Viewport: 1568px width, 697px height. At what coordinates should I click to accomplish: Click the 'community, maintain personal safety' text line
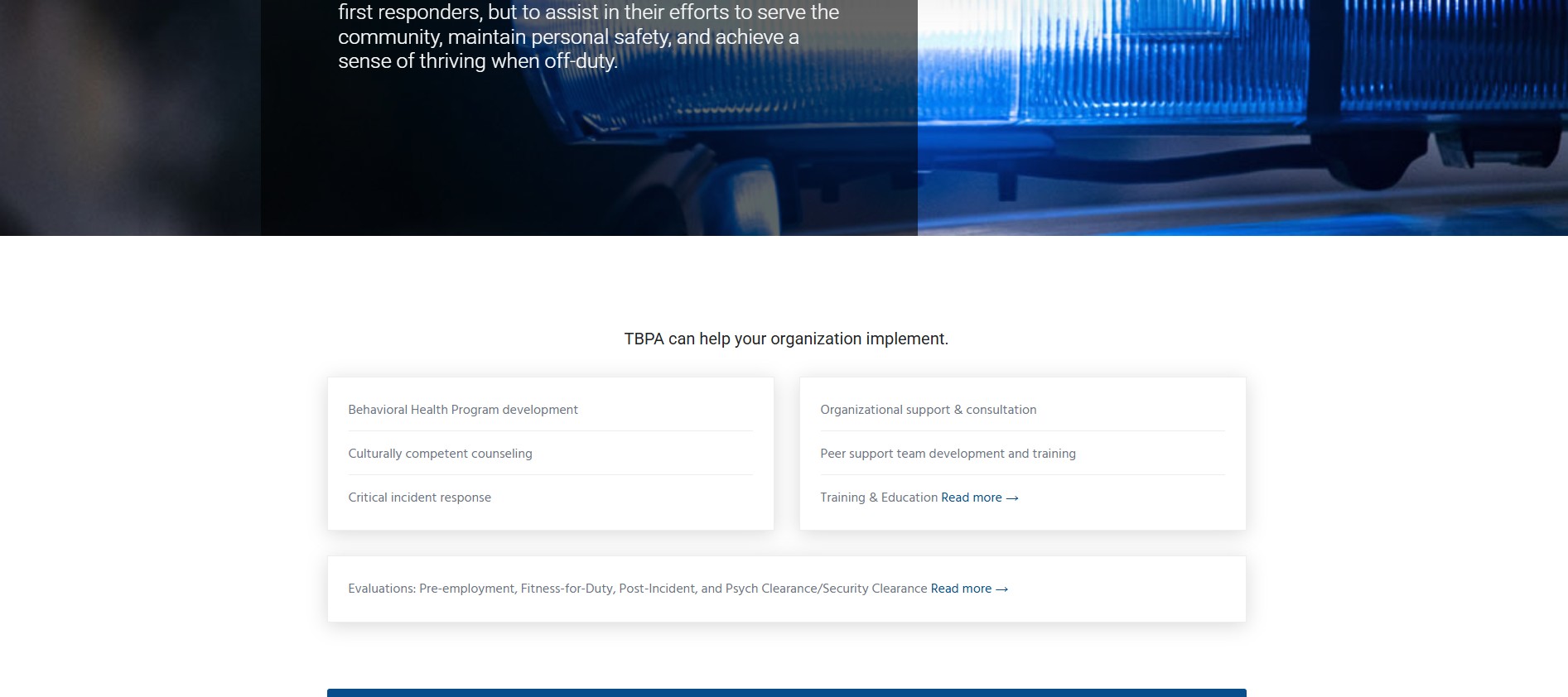tap(567, 37)
